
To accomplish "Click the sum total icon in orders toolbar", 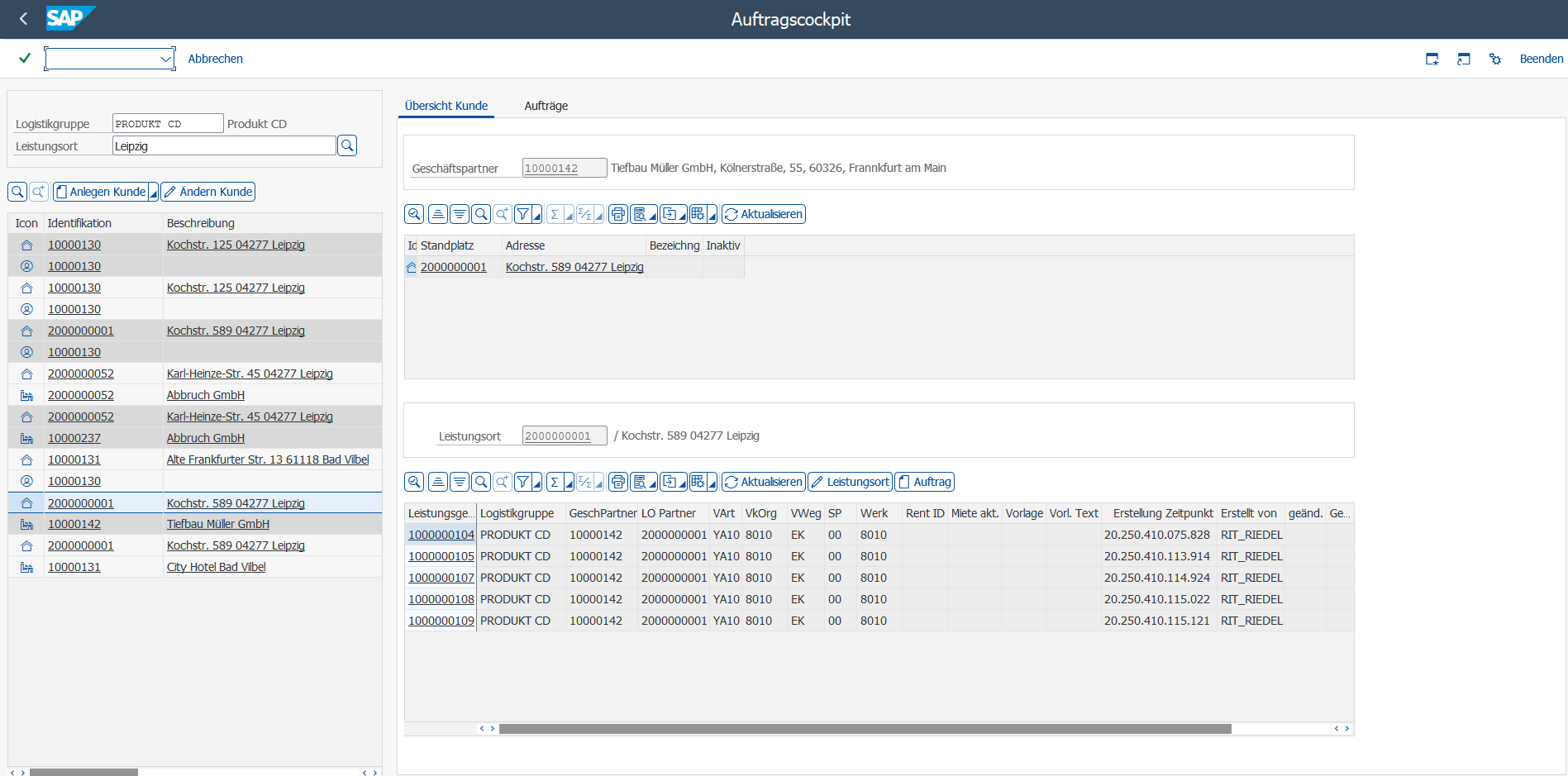I will [555, 482].
